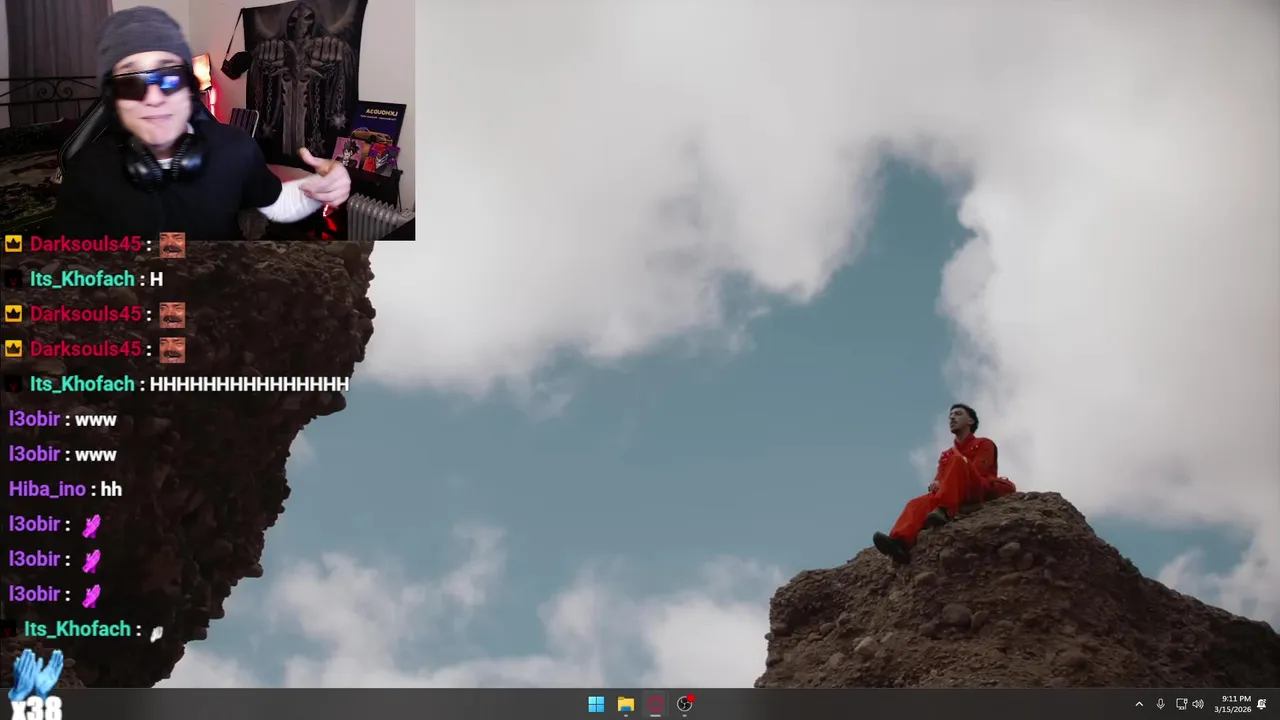Open the notification bell icon
The width and height of the screenshot is (1280, 720).
1262,704
